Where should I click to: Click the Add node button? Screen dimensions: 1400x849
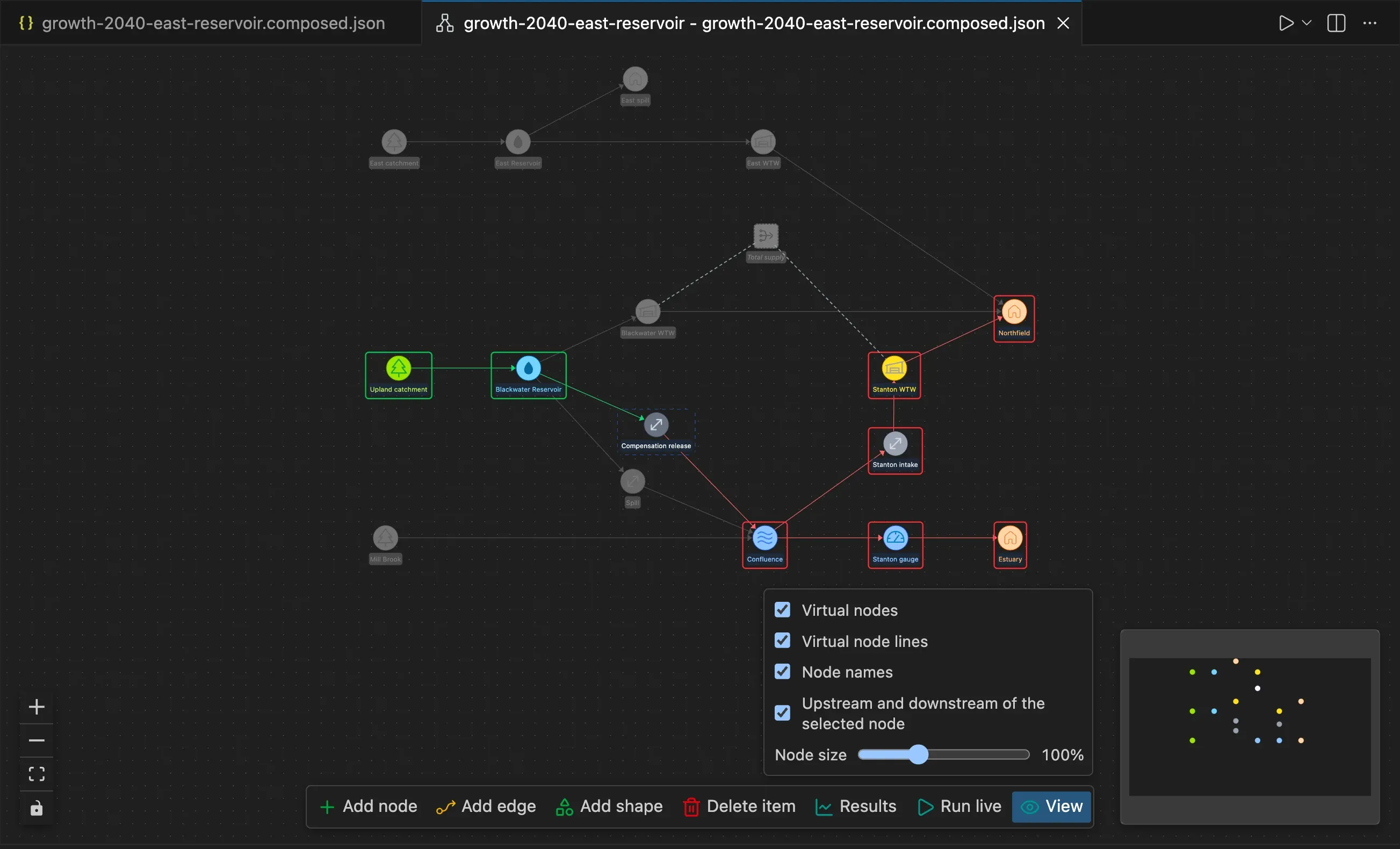point(369,807)
